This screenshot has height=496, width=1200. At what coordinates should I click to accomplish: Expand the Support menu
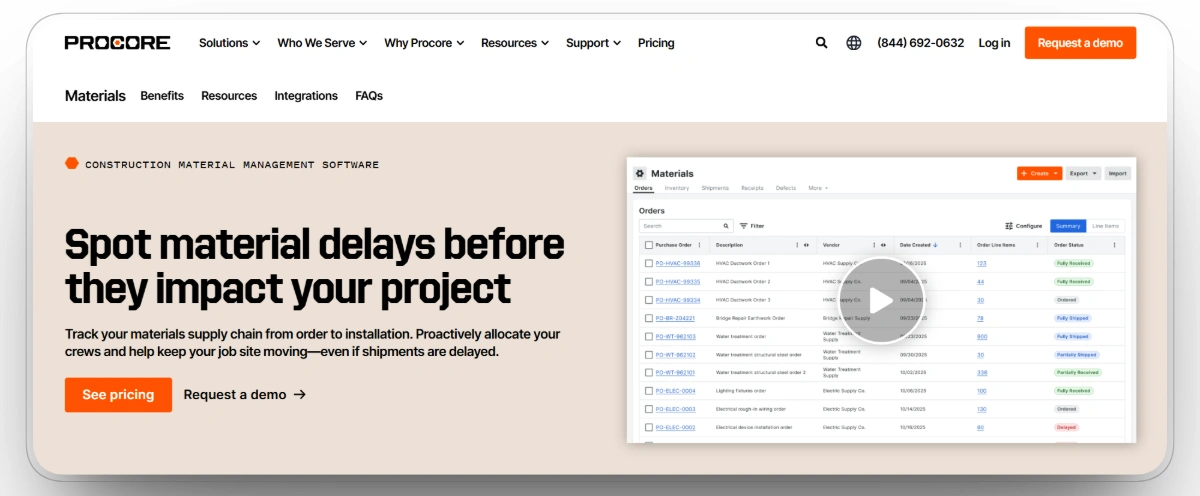[x=593, y=43]
